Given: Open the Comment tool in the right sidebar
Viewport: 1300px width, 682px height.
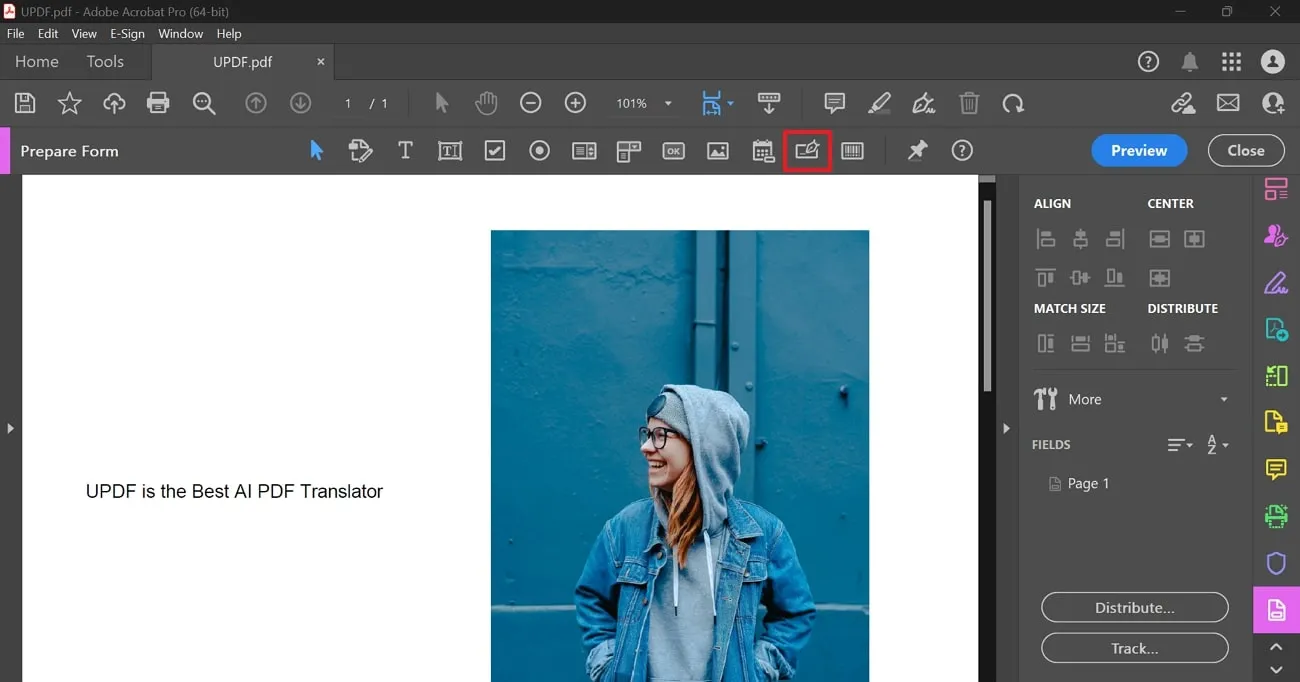Looking at the screenshot, I should pyautogui.click(x=1275, y=470).
